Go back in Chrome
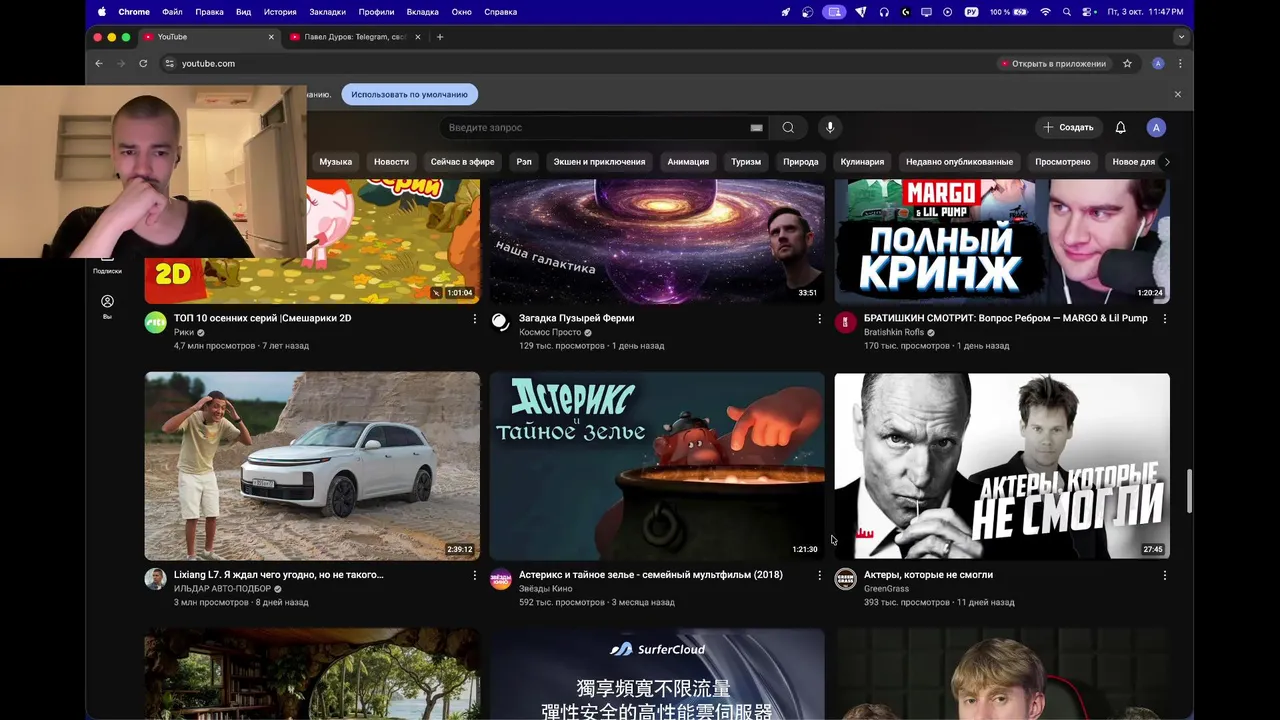The height and width of the screenshot is (720, 1280). (98, 63)
